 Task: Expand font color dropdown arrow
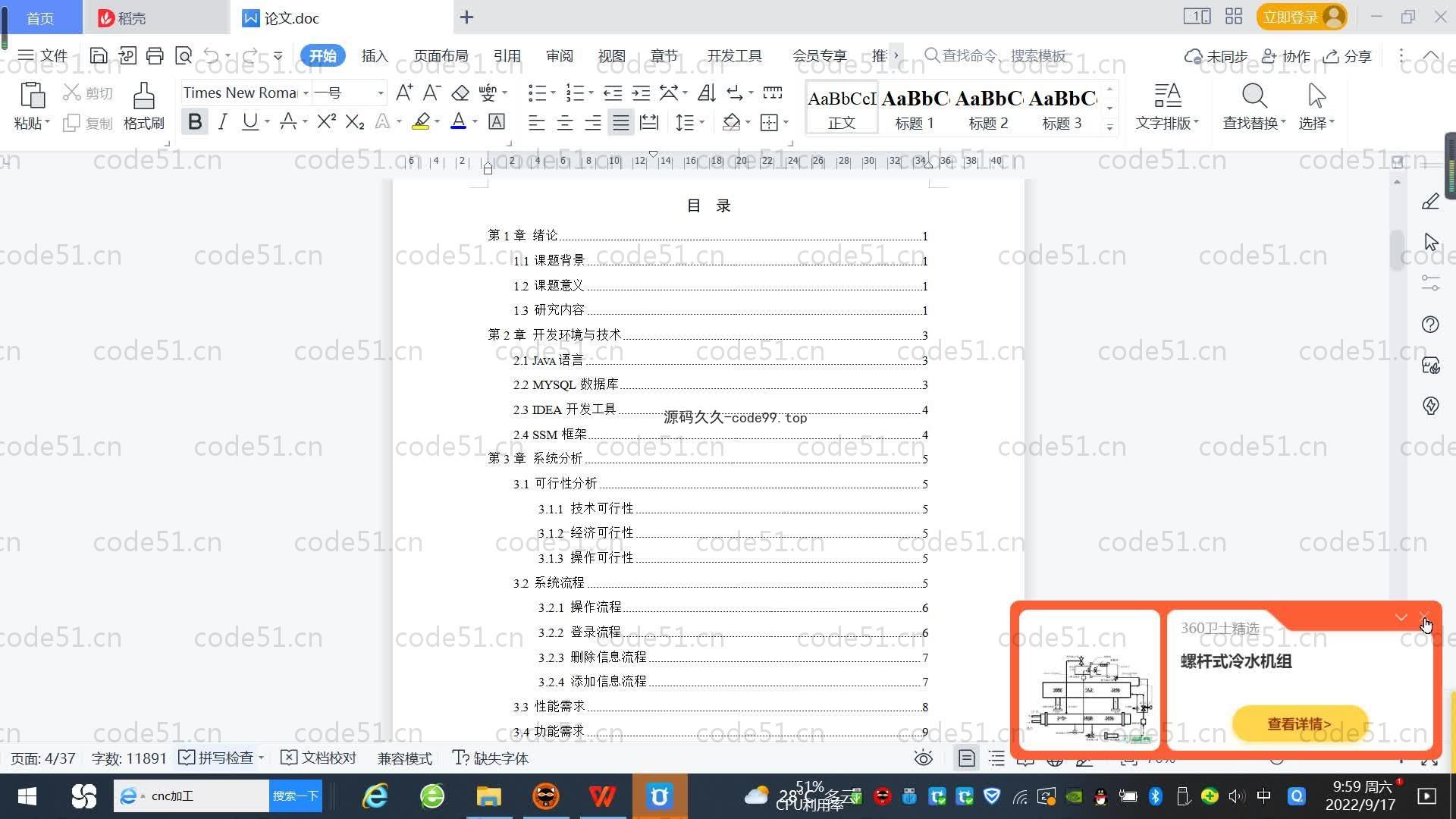pyautogui.click(x=475, y=122)
